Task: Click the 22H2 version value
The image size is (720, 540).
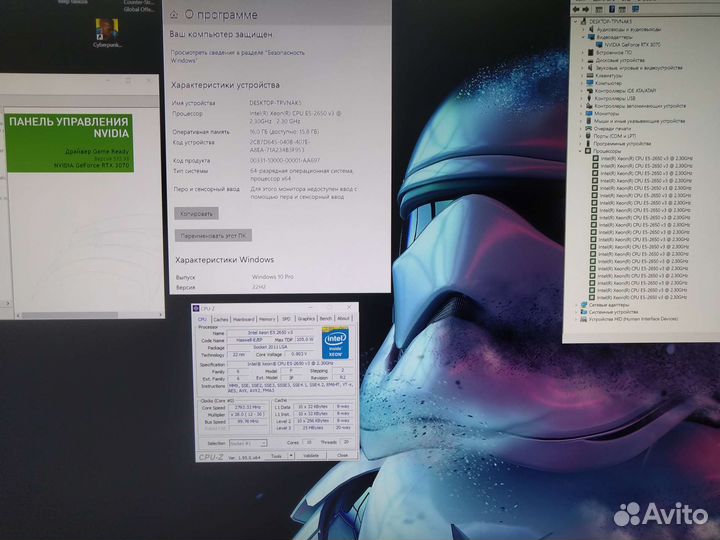Action: tap(259, 287)
